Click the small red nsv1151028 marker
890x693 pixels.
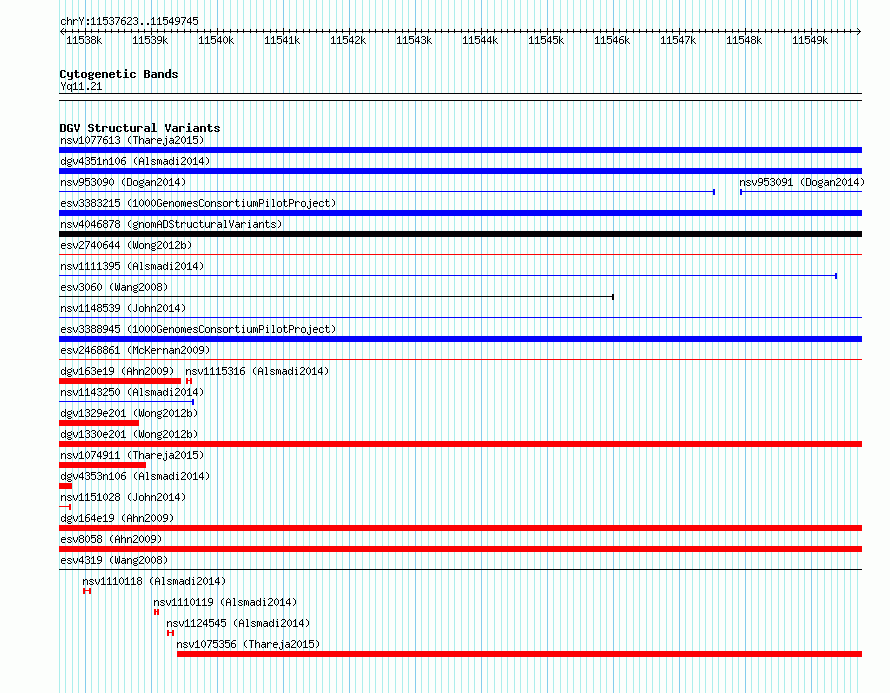pyautogui.click(x=65, y=507)
